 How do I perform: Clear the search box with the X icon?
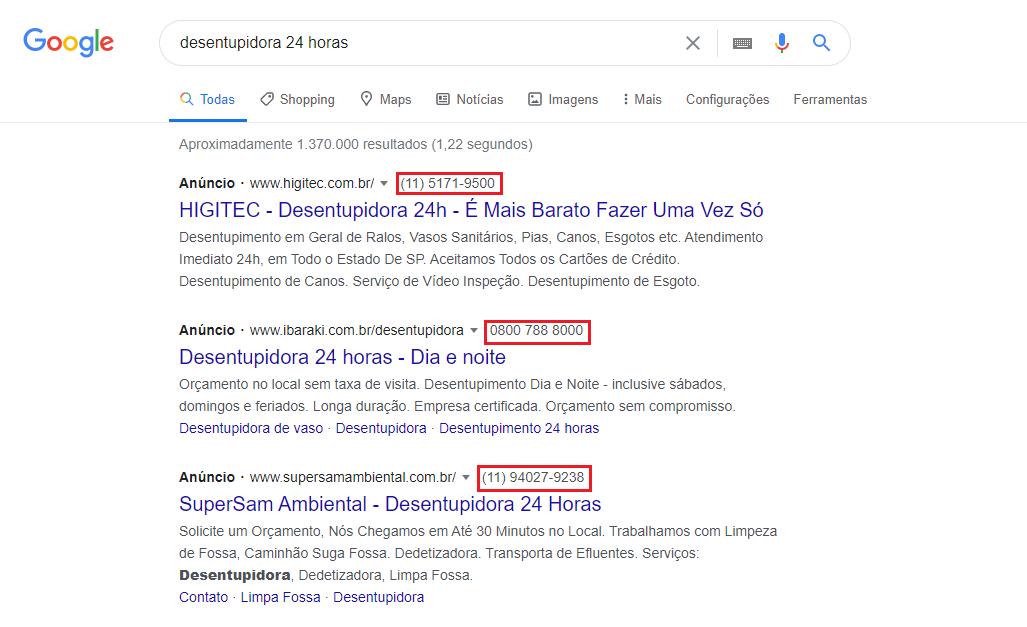(692, 43)
